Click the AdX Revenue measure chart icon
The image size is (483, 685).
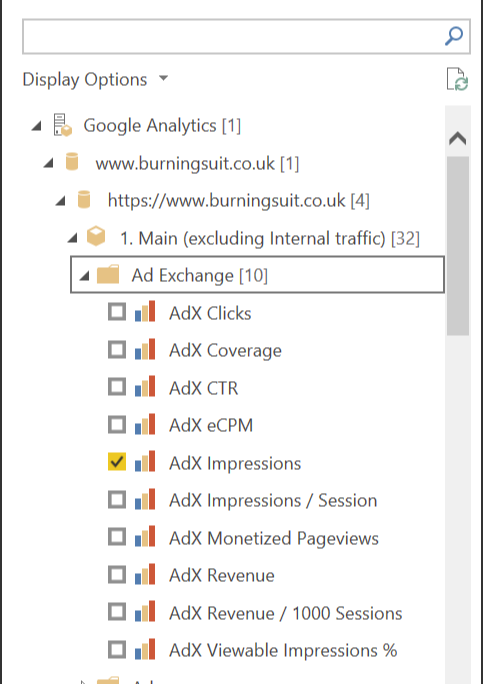click(x=145, y=574)
